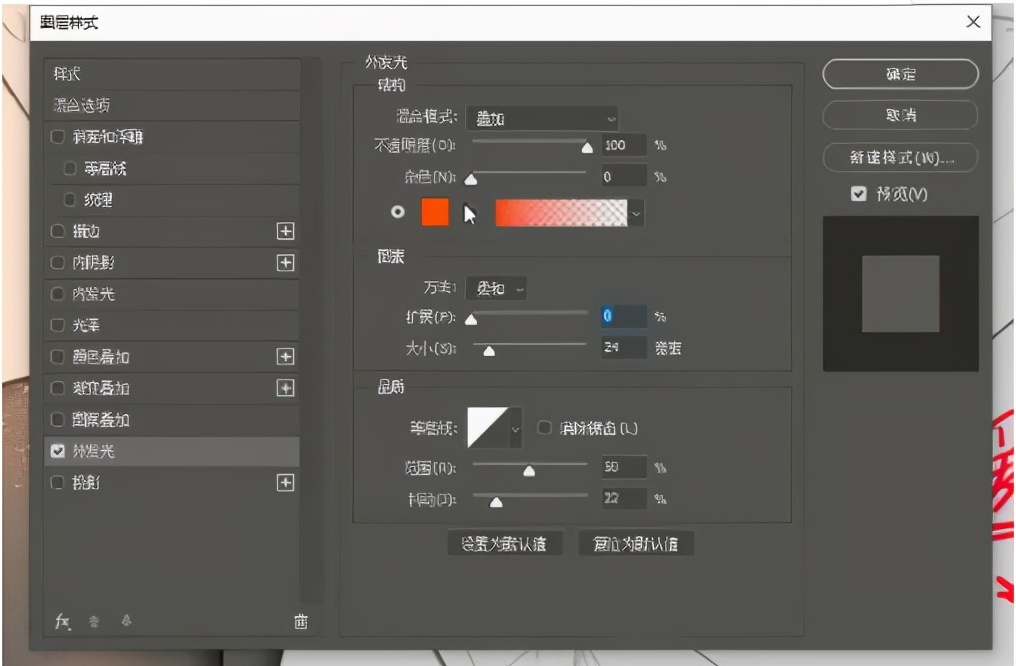Uncheck the 预览 (Preview) checkbox
This screenshot has height=666, width=1016.
click(x=858, y=194)
